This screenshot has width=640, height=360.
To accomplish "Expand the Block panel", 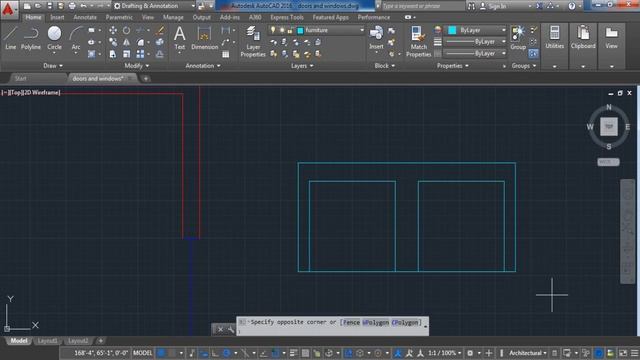I will click(x=385, y=66).
